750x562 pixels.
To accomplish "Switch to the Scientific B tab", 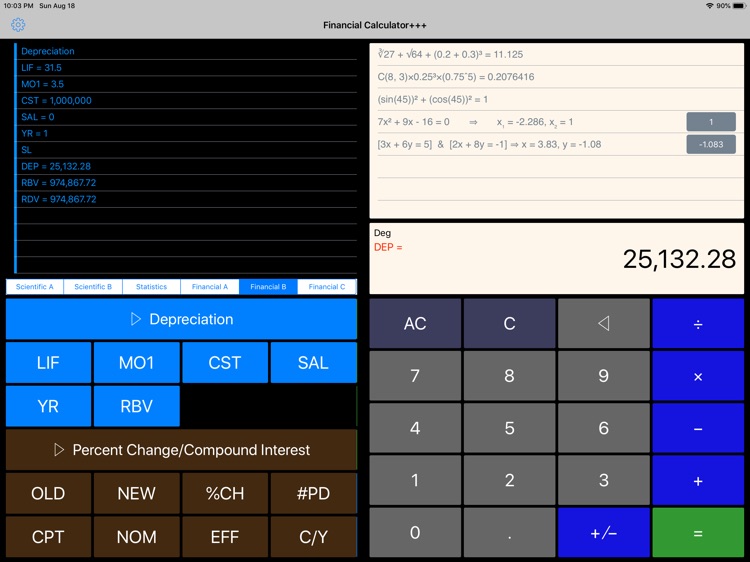I will [93, 287].
